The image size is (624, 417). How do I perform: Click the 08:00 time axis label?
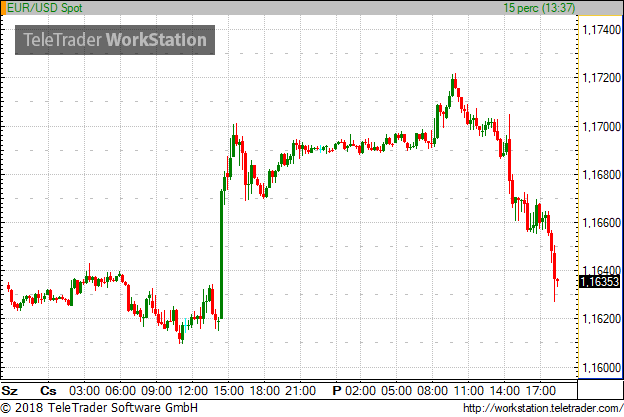coord(433,391)
